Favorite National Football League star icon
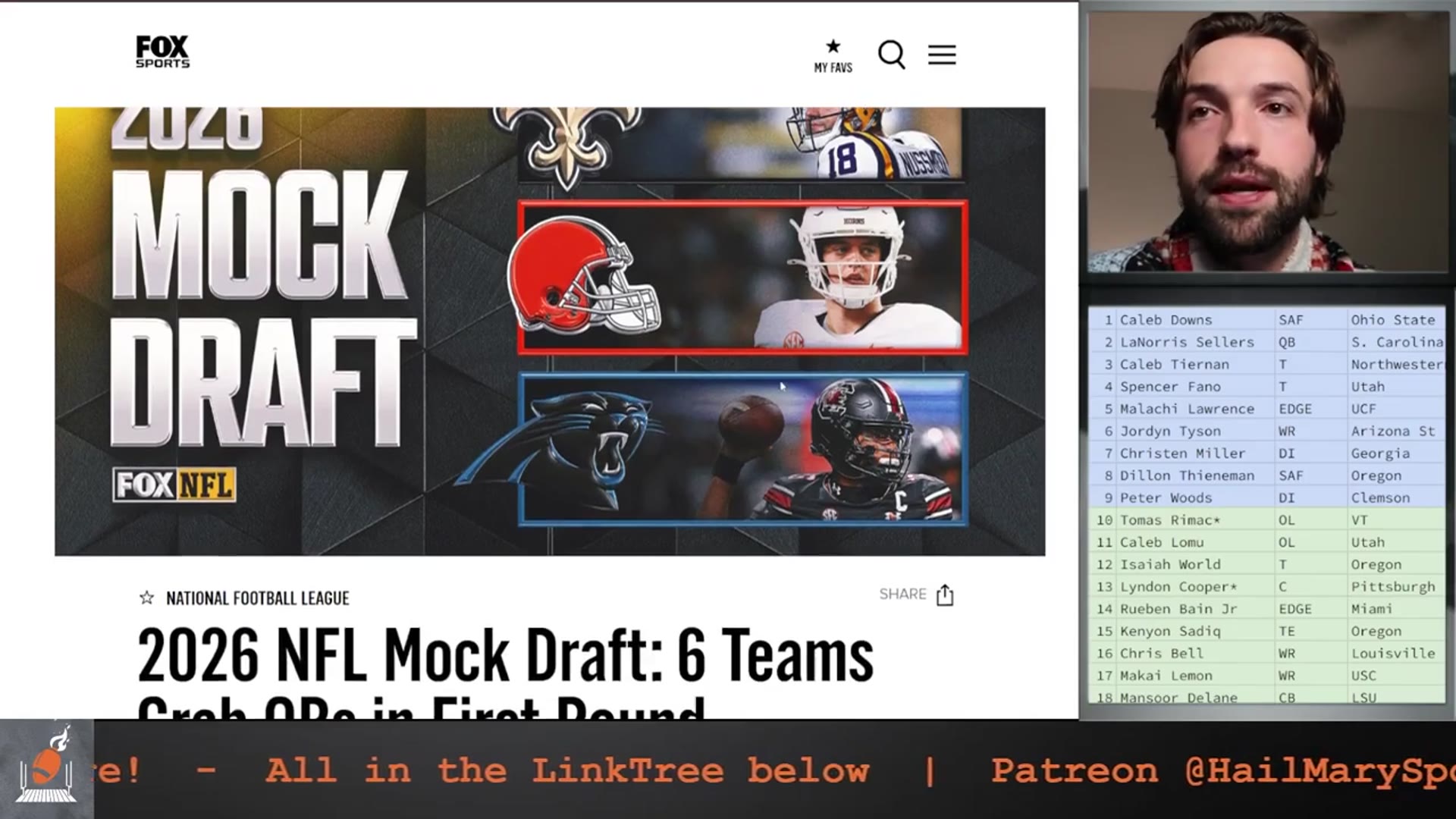1456x819 pixels. (146, 598)
